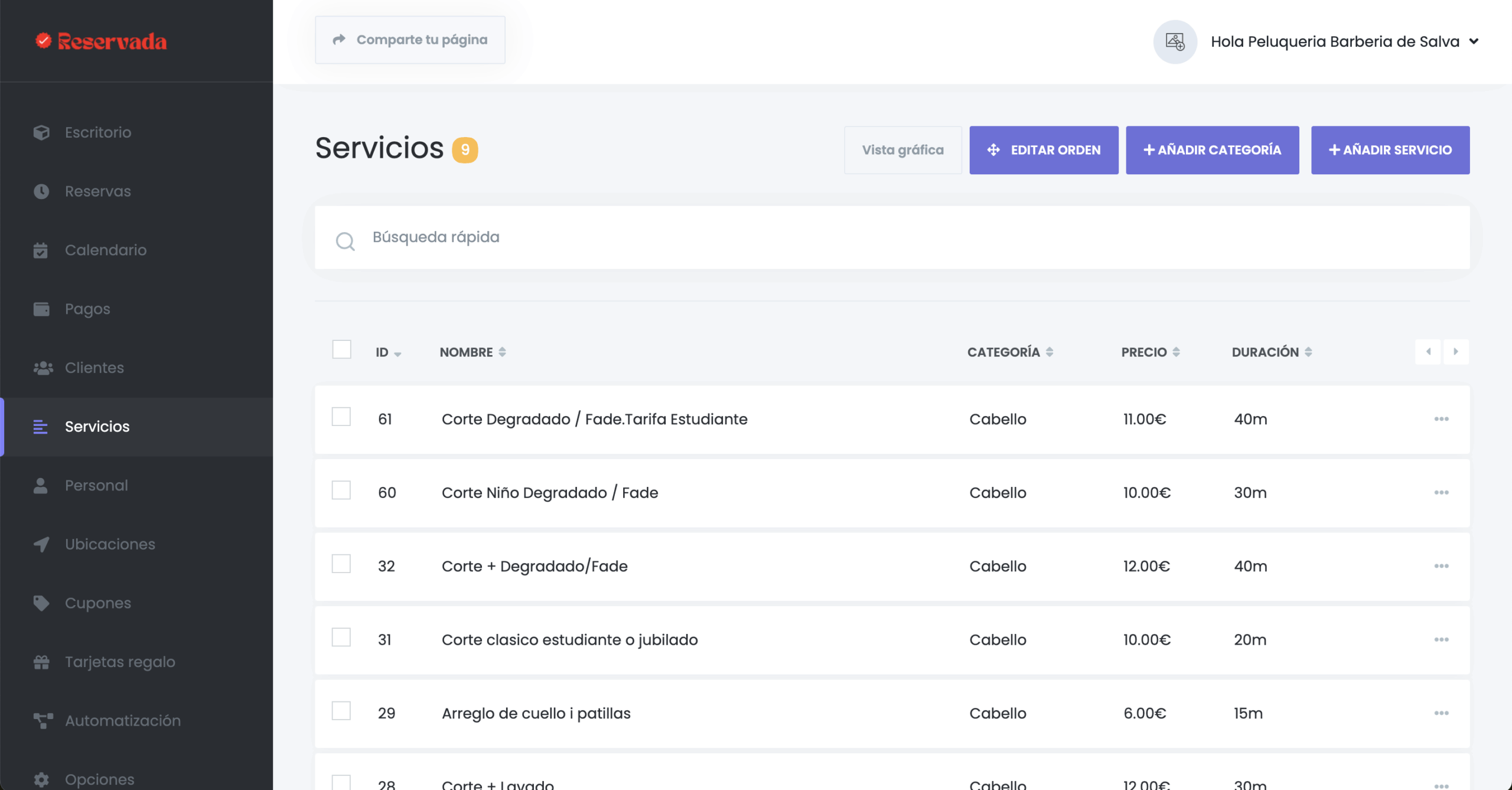The height and width of the screenshot is (790, 1512).
Task: Check the box for Corte Niño Degradado / Fade
Action: [x=341, y=490]
